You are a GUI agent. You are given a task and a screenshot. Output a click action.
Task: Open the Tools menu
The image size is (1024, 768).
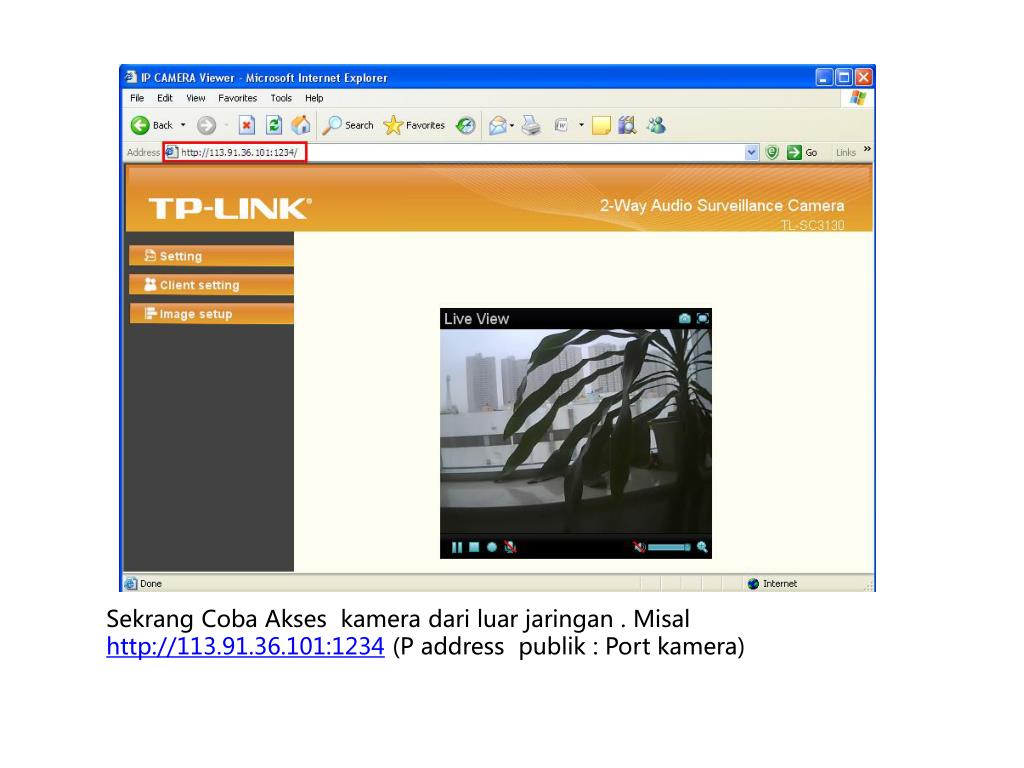281,98
